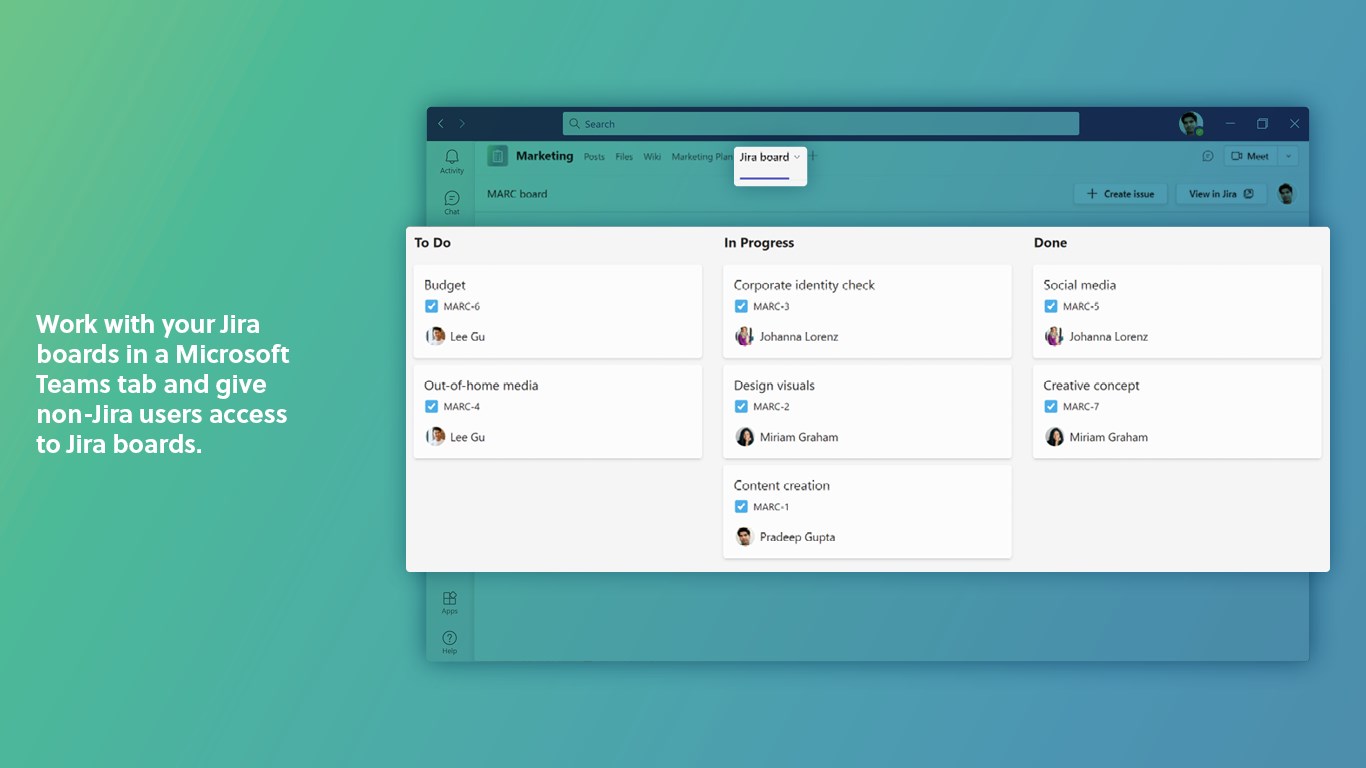Viewport: 1366px width, 768px height.
Task: Add a new tab with plus icon
Action: point(813,156)
